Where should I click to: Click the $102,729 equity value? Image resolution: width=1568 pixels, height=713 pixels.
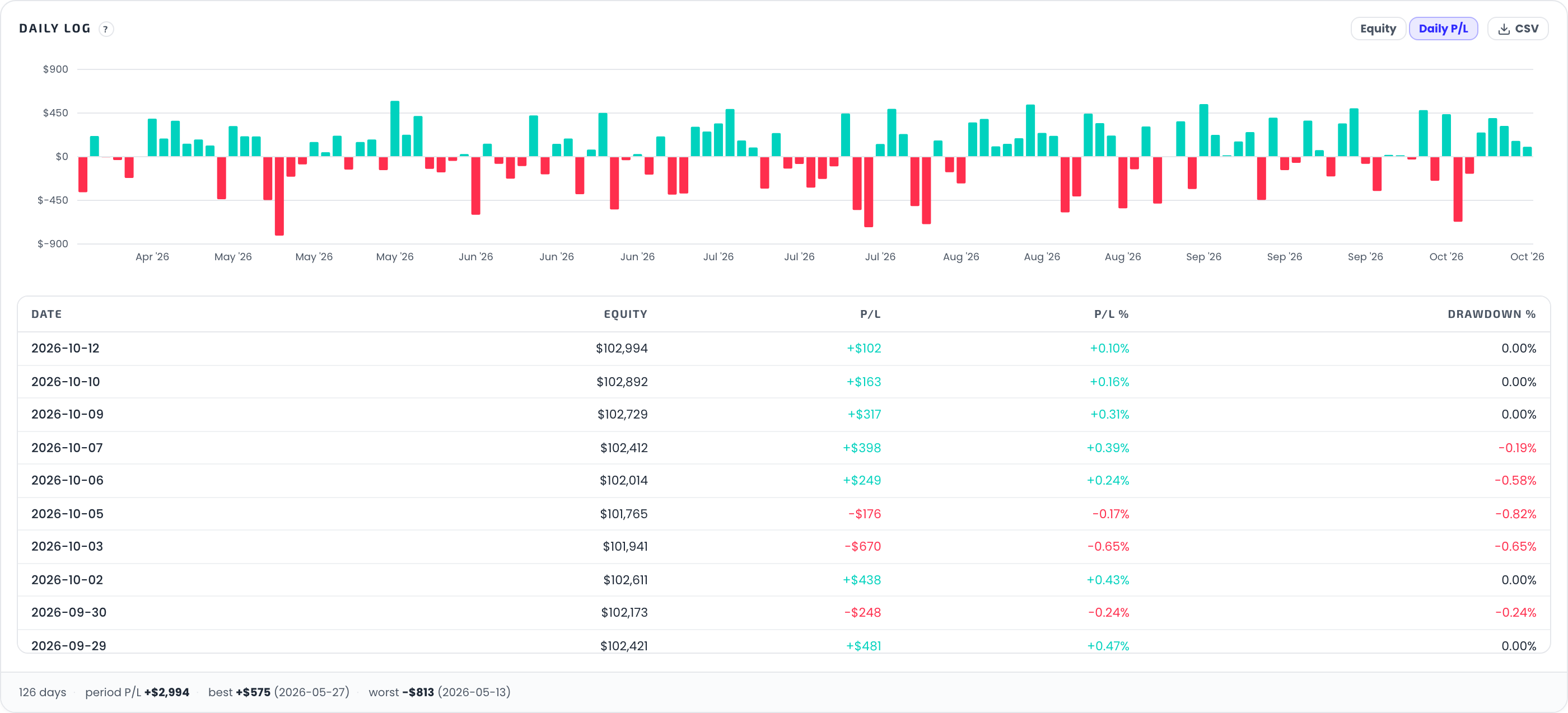point(622,414)
